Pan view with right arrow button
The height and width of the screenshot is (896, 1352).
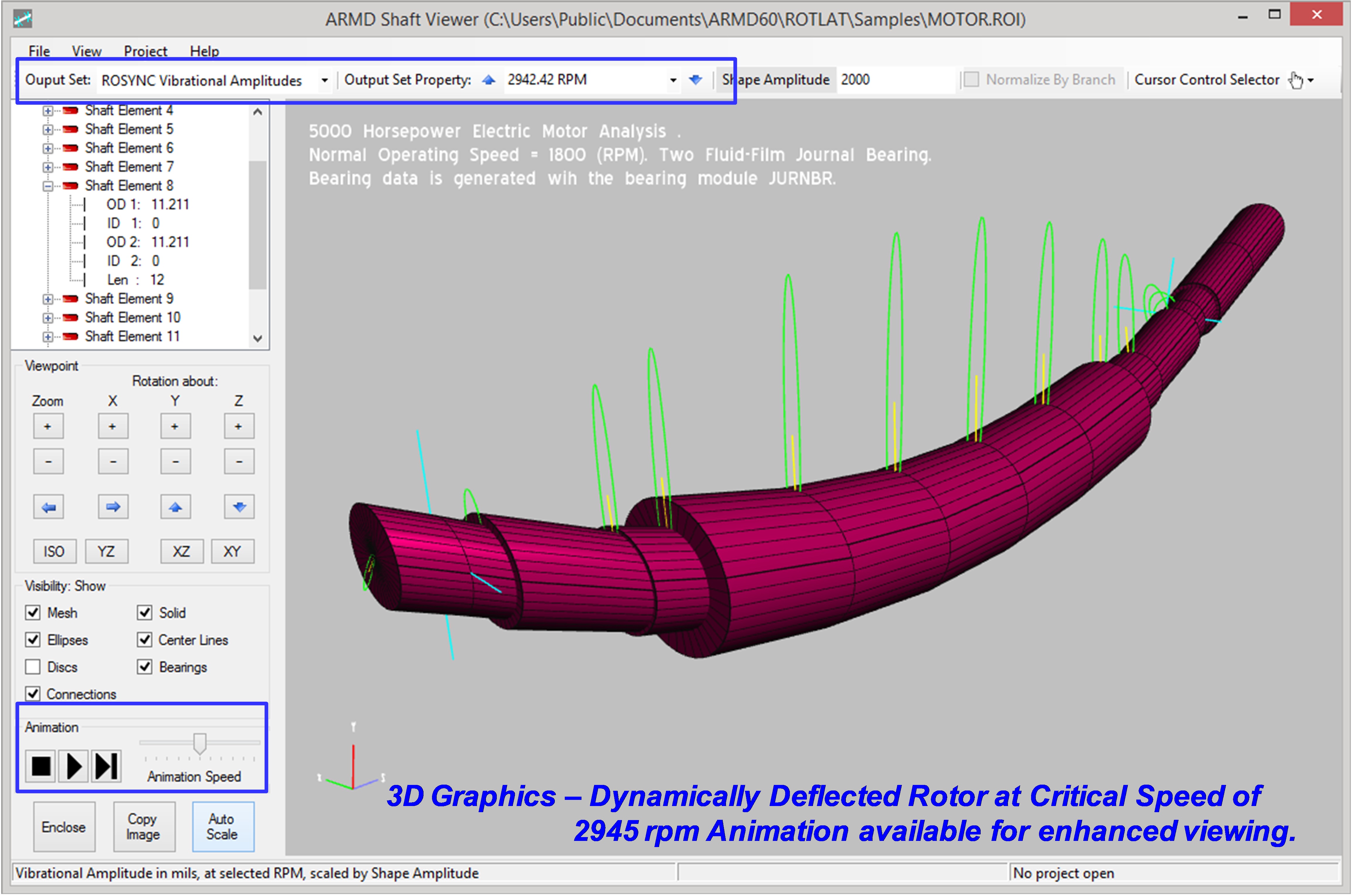(113, 507)
